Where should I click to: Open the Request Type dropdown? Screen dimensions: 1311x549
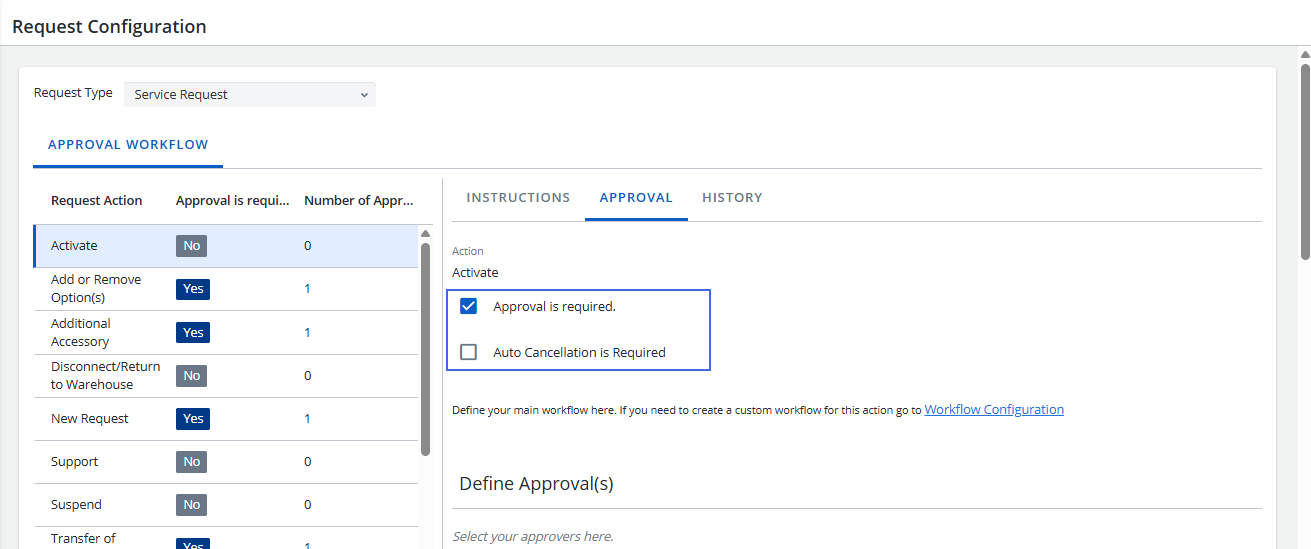[x=249, y=94]
